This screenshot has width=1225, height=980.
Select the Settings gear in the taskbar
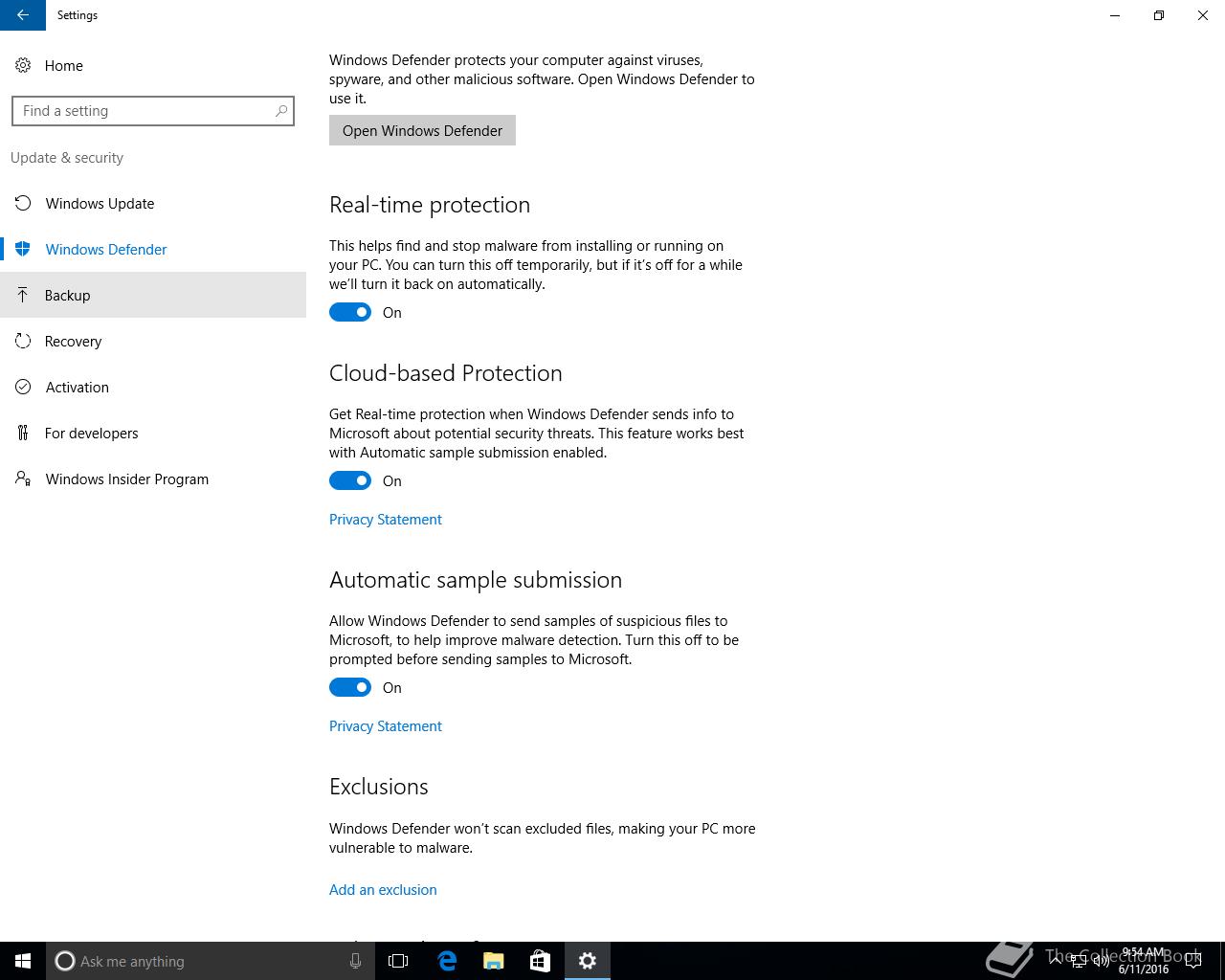pyautogui.click(x=588, y=961)
